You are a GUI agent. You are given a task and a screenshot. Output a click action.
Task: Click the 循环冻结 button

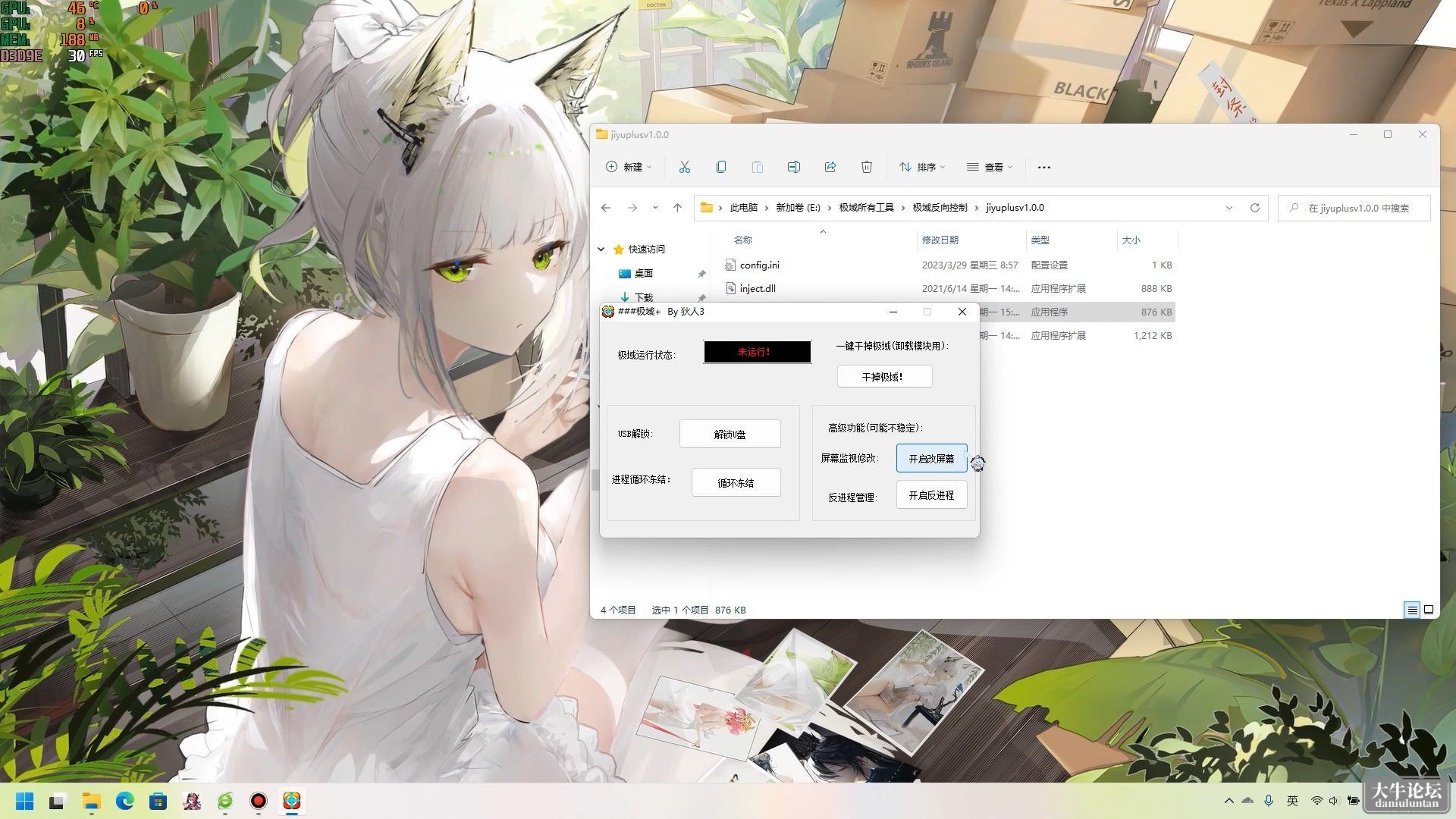(736, 482)
